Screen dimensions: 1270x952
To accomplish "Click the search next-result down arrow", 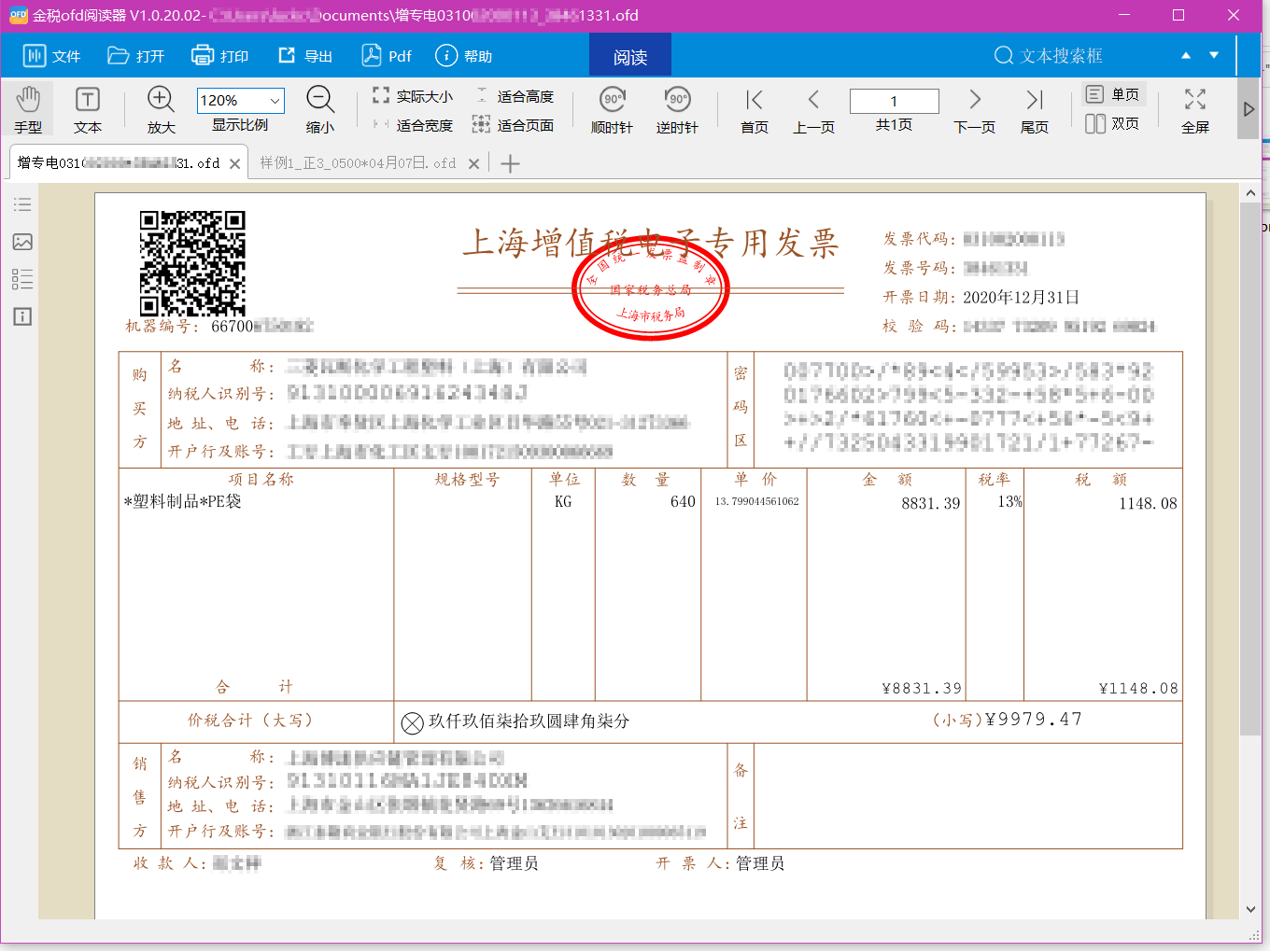I will (x=1214, y=55).
